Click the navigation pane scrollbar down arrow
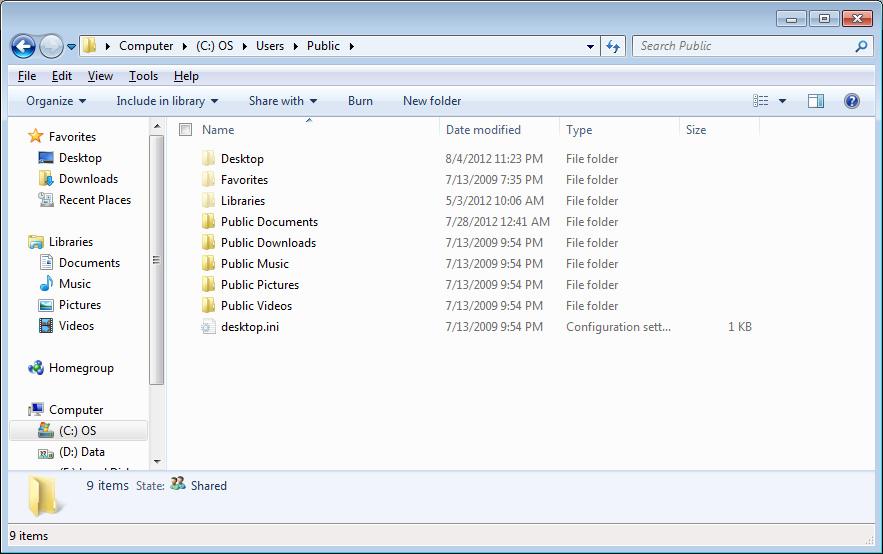 coord(157,462)
